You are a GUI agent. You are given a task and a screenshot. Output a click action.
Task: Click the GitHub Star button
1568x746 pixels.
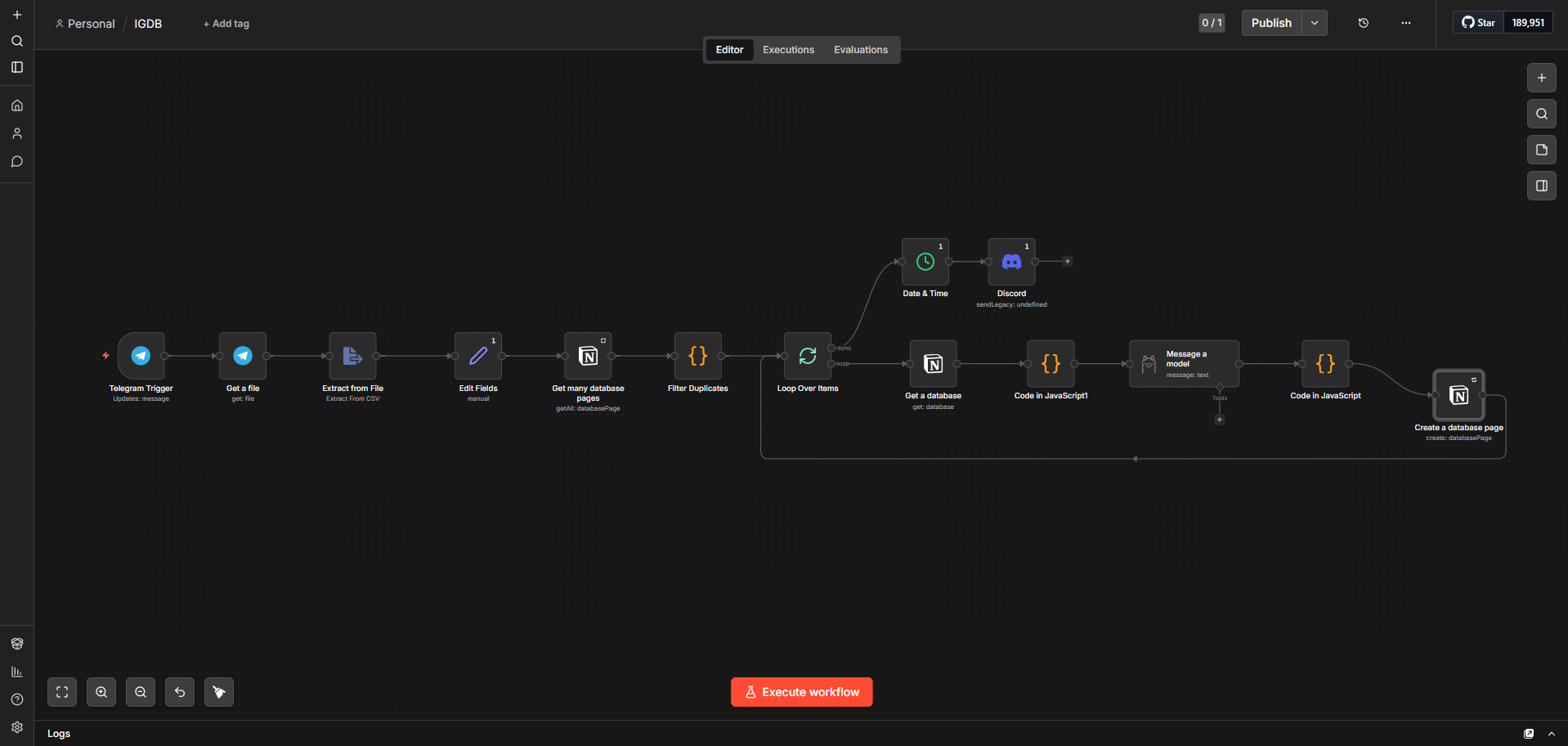(x=1478, y=23)
